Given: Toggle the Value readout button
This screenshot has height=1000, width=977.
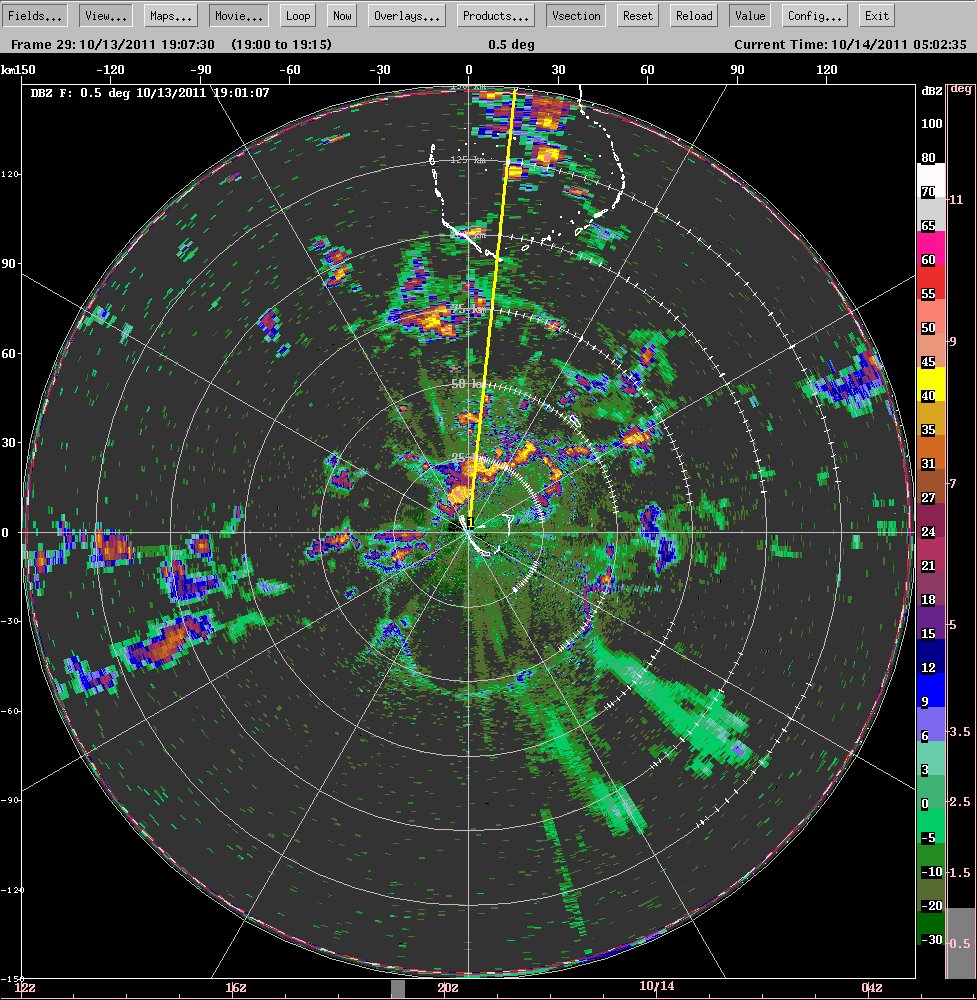Looking at the screenshot, I should click(x=750, y=16).
